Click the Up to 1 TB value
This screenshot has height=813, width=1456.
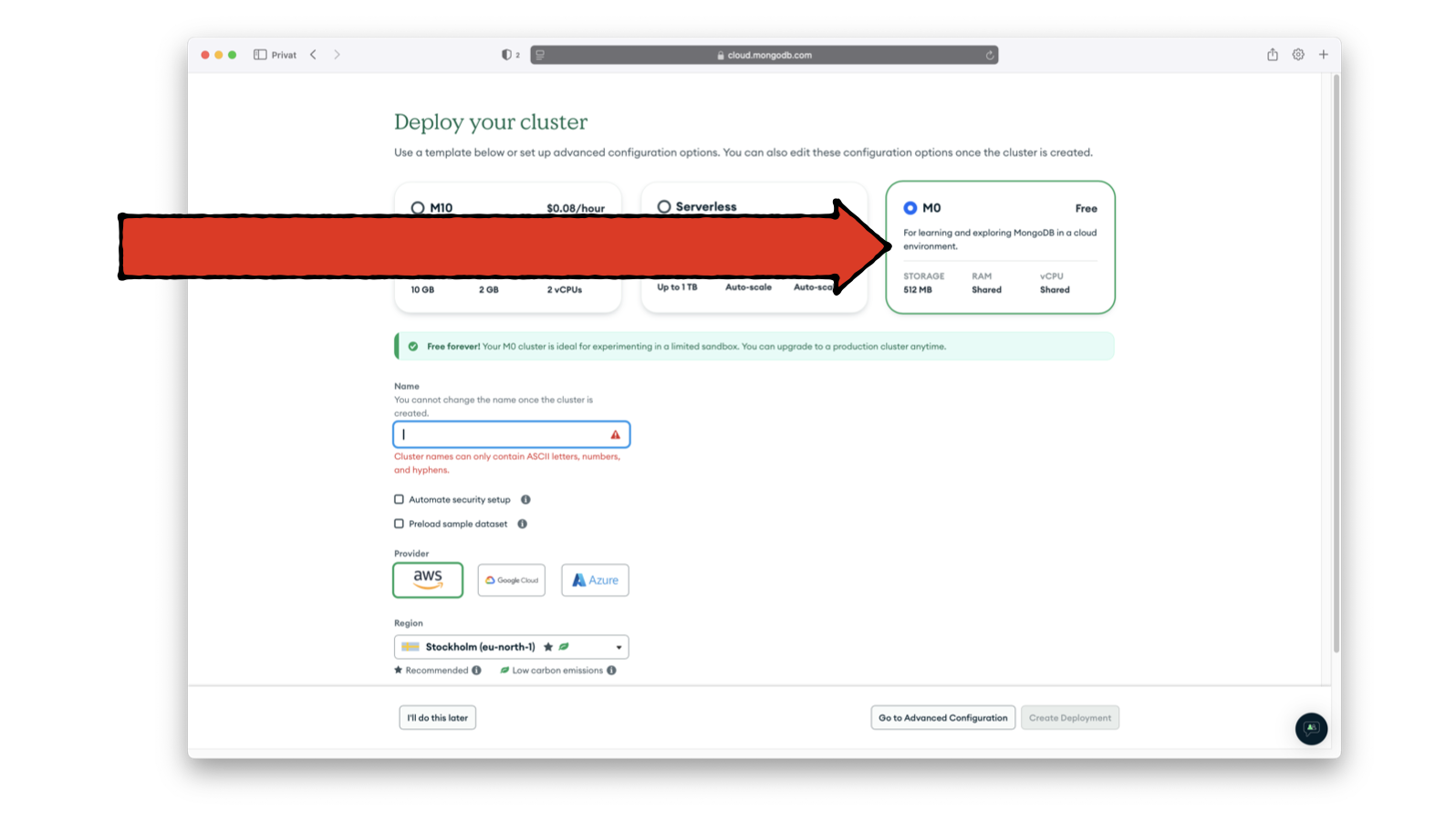pyautogui.click(x=677, y=287)
